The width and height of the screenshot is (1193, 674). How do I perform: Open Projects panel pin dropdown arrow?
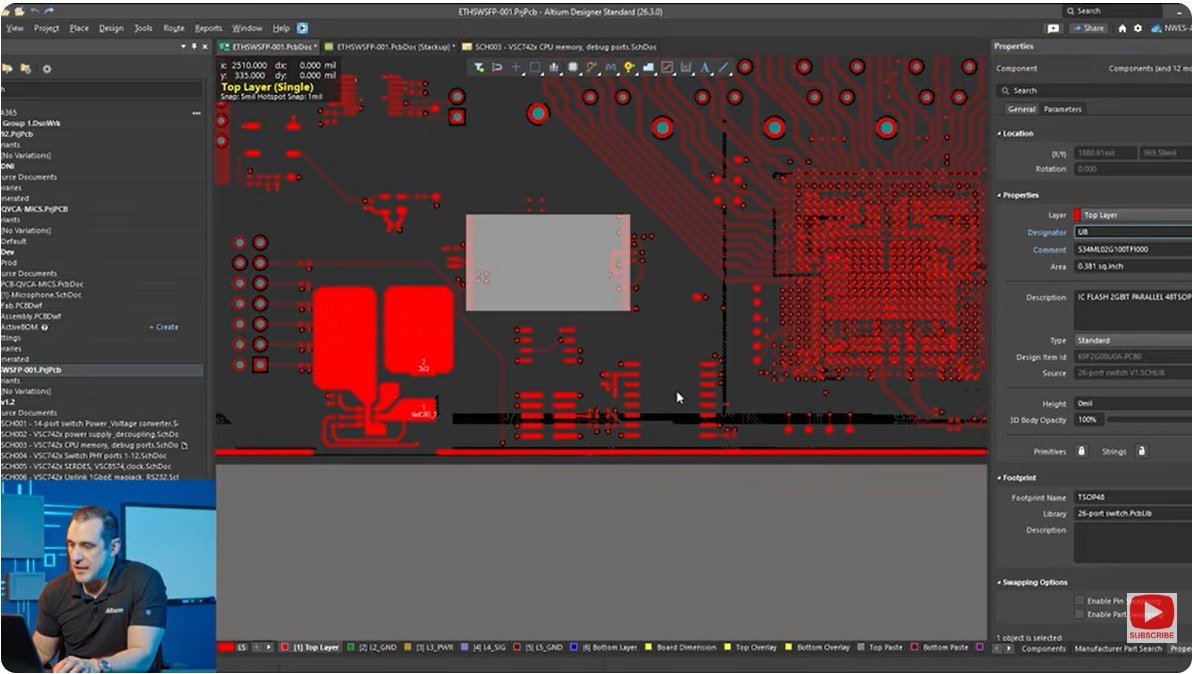coord(183,46)
